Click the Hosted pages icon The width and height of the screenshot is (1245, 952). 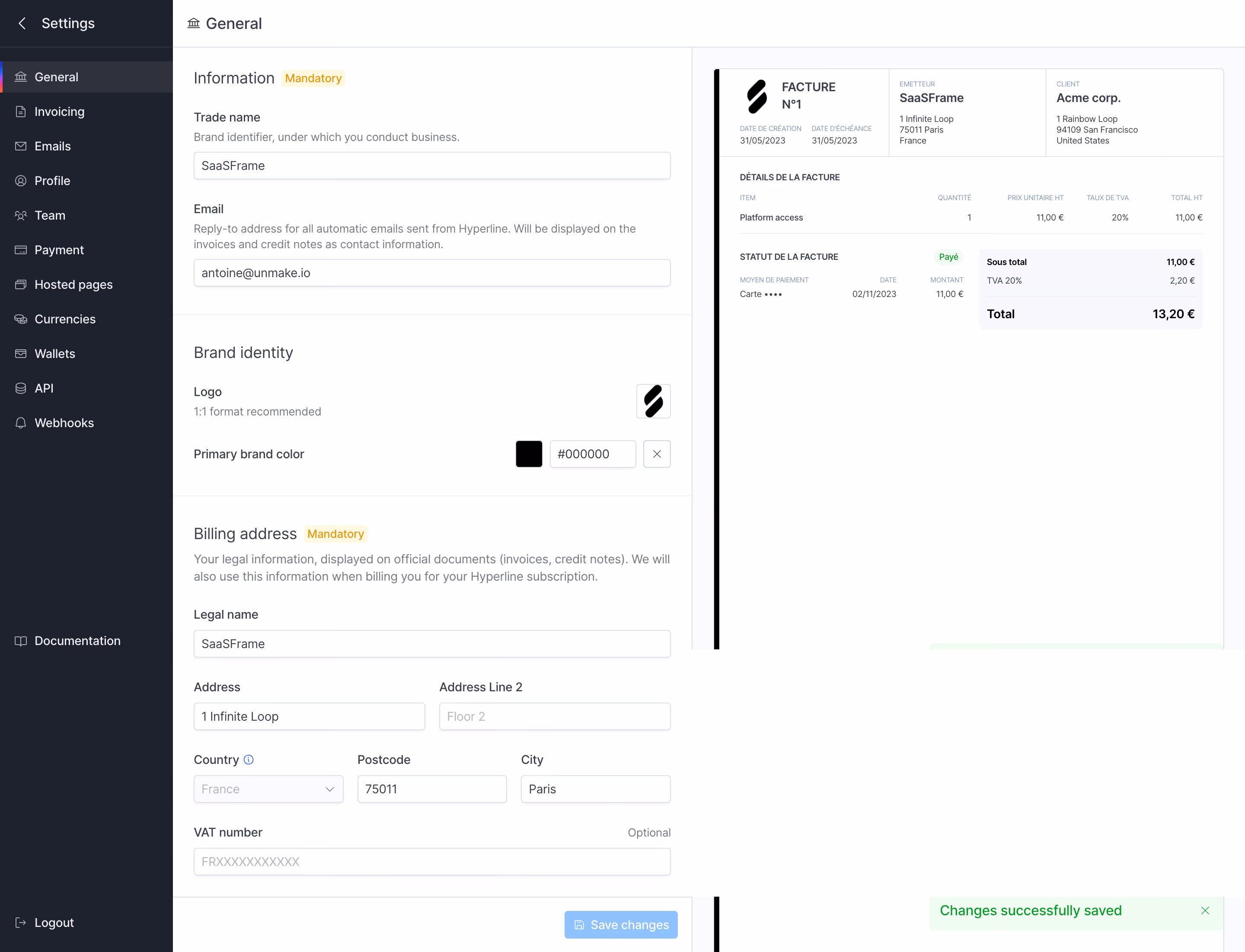point(21,284)
